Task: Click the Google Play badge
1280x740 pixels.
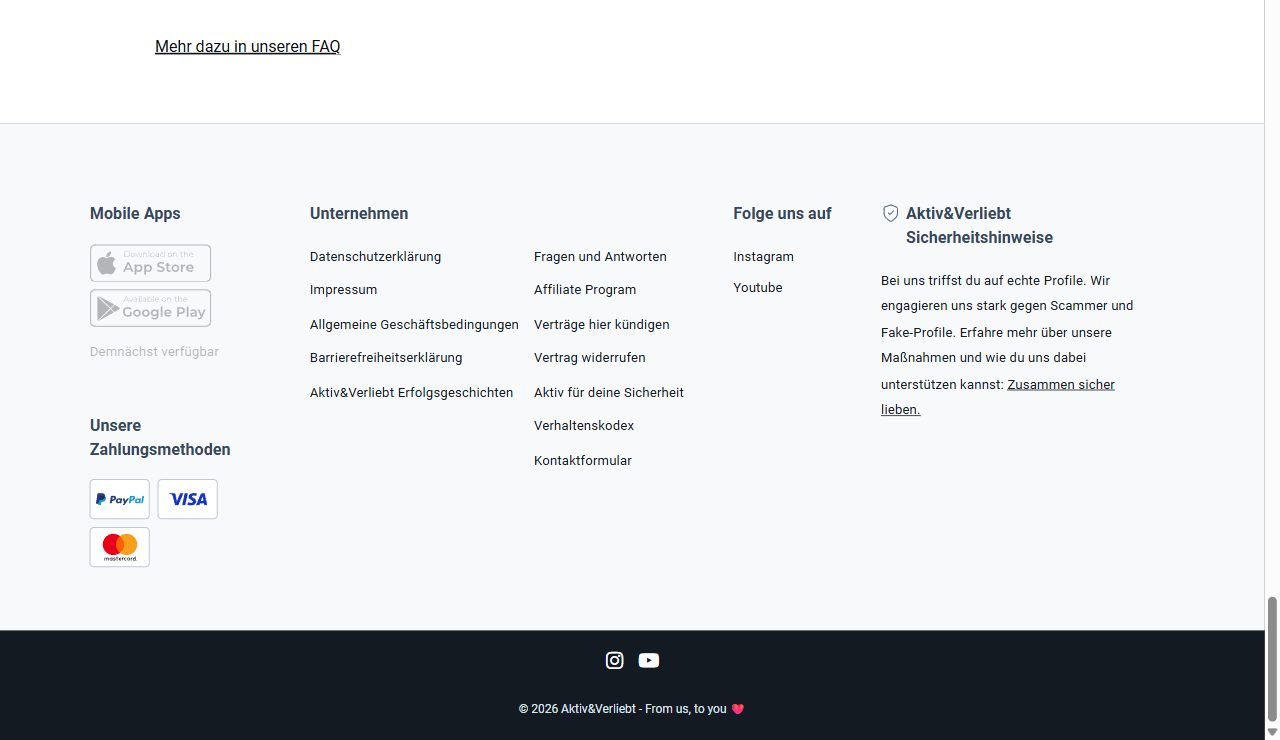Action: click(150, 308)
